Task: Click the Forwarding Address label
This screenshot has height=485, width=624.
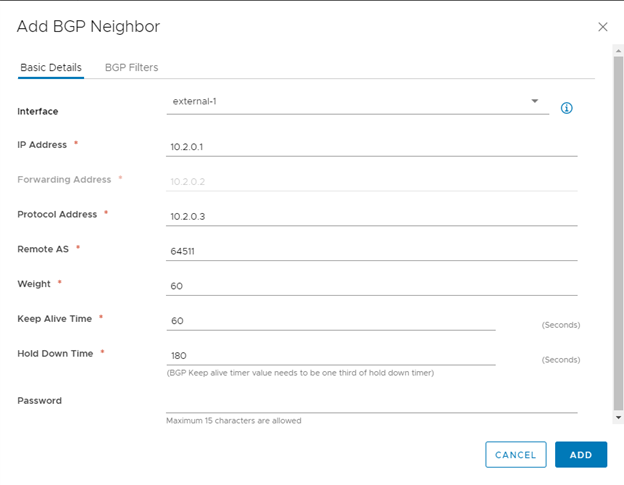Action: (64, 179)
